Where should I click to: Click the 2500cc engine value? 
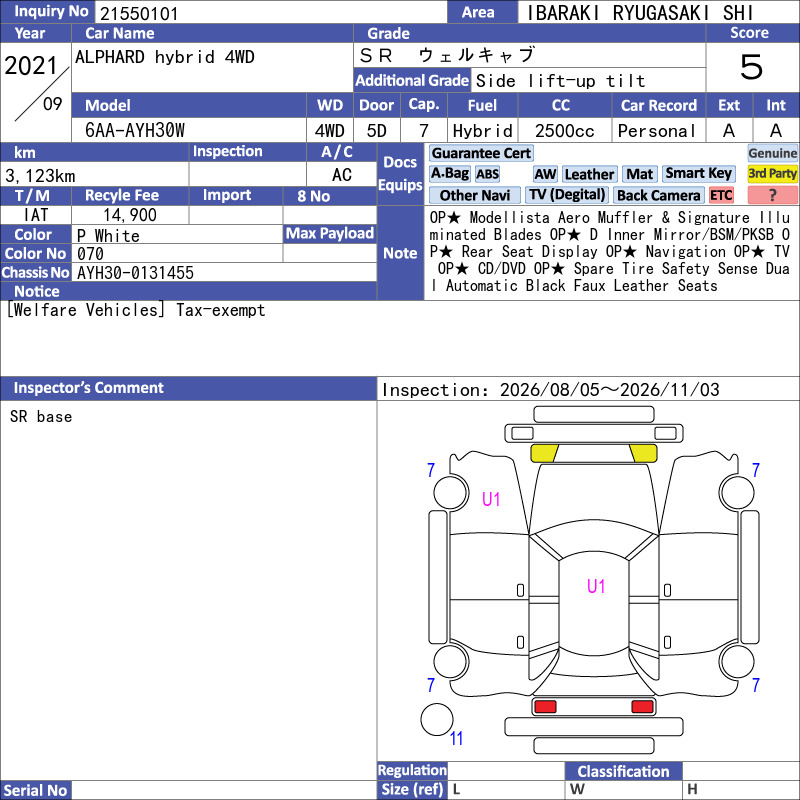[564, 131]
